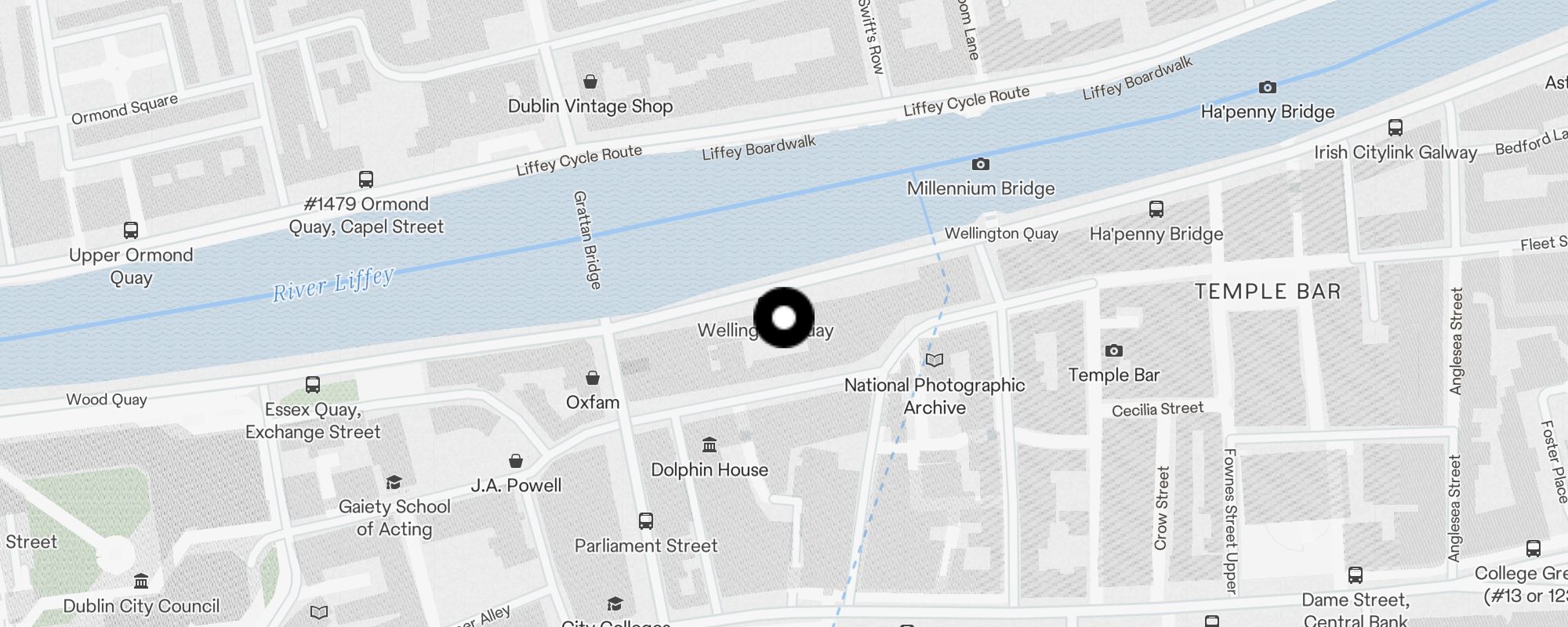The width and height of the screenshot is (1568, 627).
Task: Click the National Photographic Archive book icon
Action: 935,361
